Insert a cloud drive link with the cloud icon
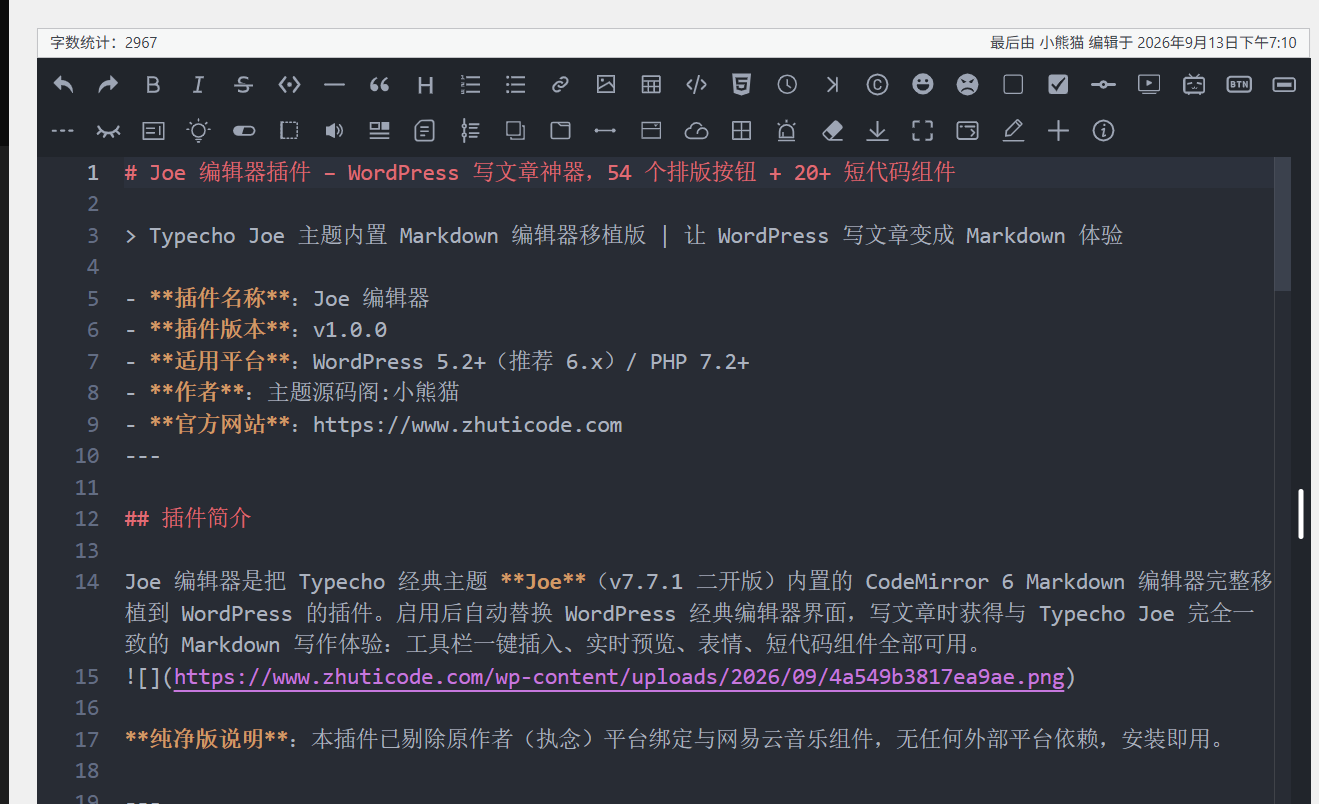Image resolution: width=1319 pixels, height=804 pixels. [696, 131]
